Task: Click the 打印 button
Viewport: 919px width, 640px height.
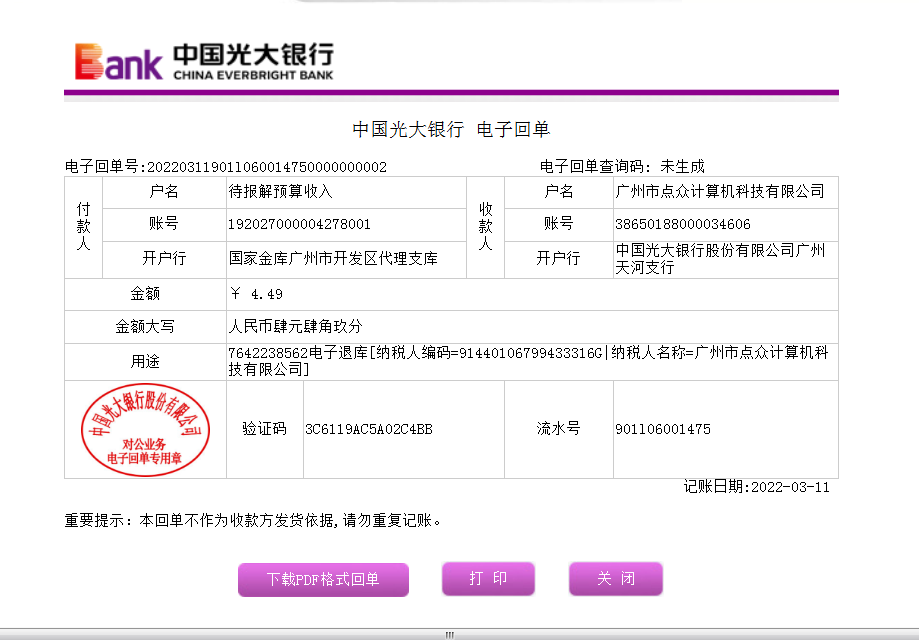Action: pyautogui.click(x=488, y=578)
